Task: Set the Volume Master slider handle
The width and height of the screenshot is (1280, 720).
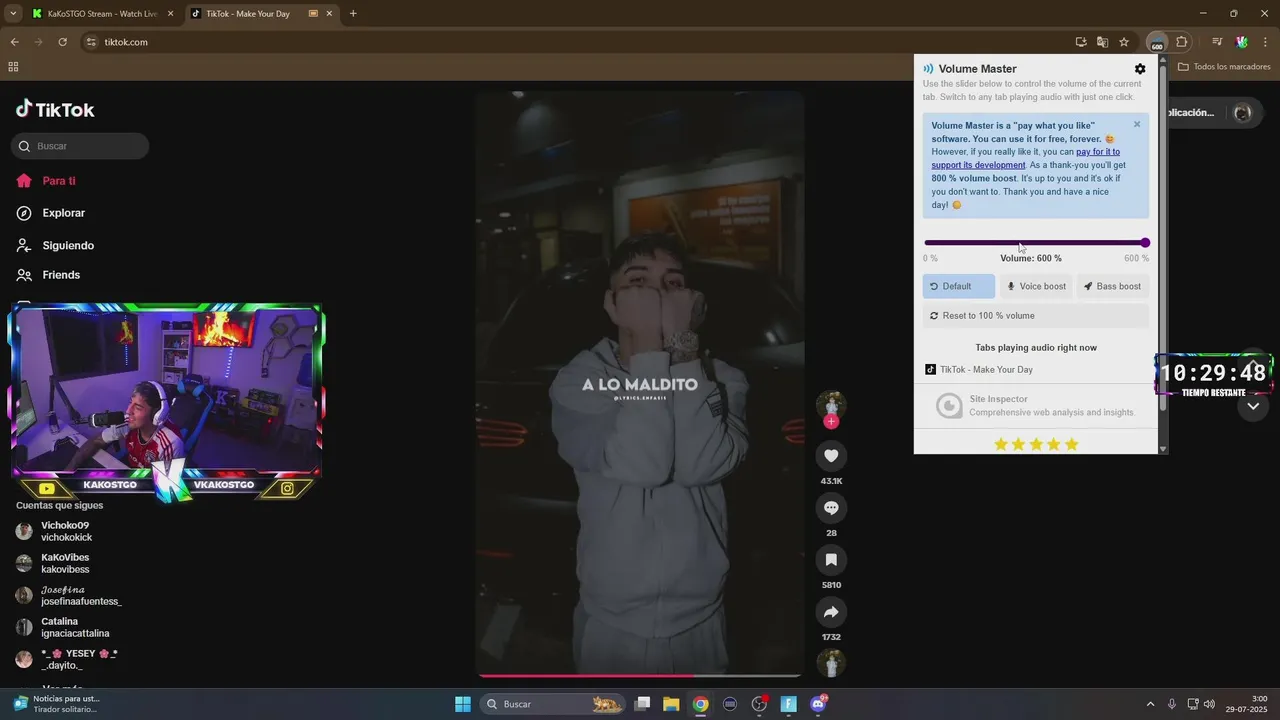Action: (1145, 242)
